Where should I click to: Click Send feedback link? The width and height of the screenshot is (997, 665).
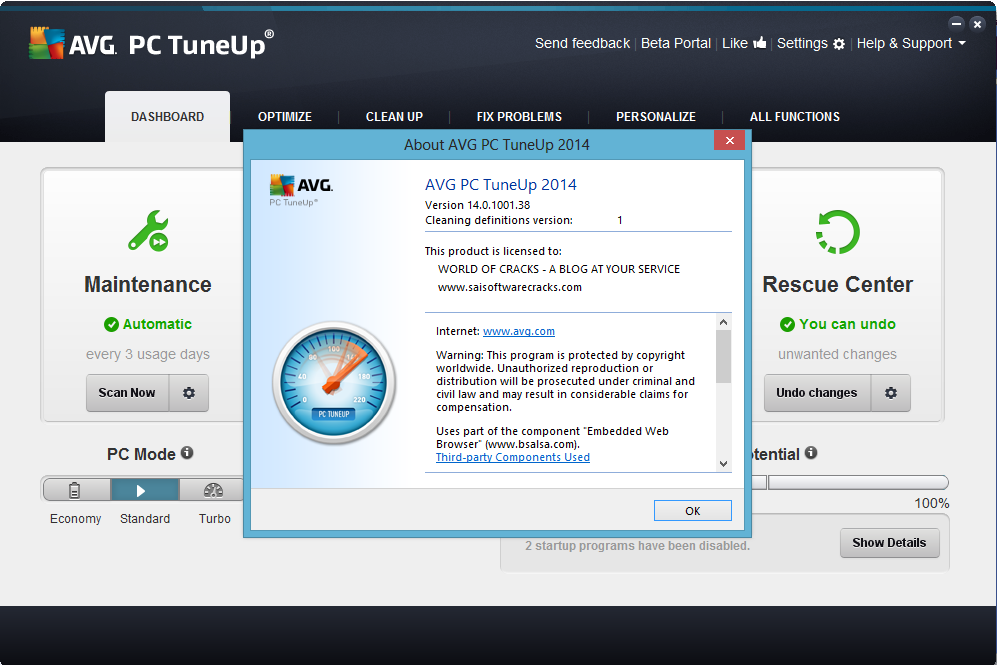582,43
